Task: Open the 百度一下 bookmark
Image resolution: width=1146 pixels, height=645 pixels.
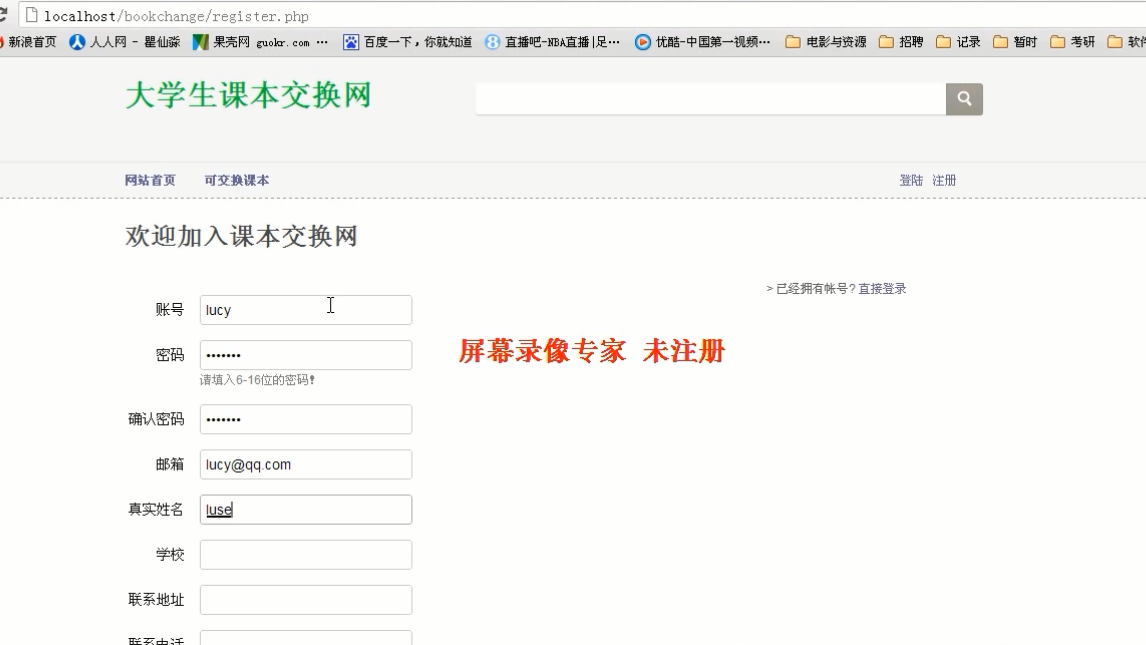Action: 408,42
